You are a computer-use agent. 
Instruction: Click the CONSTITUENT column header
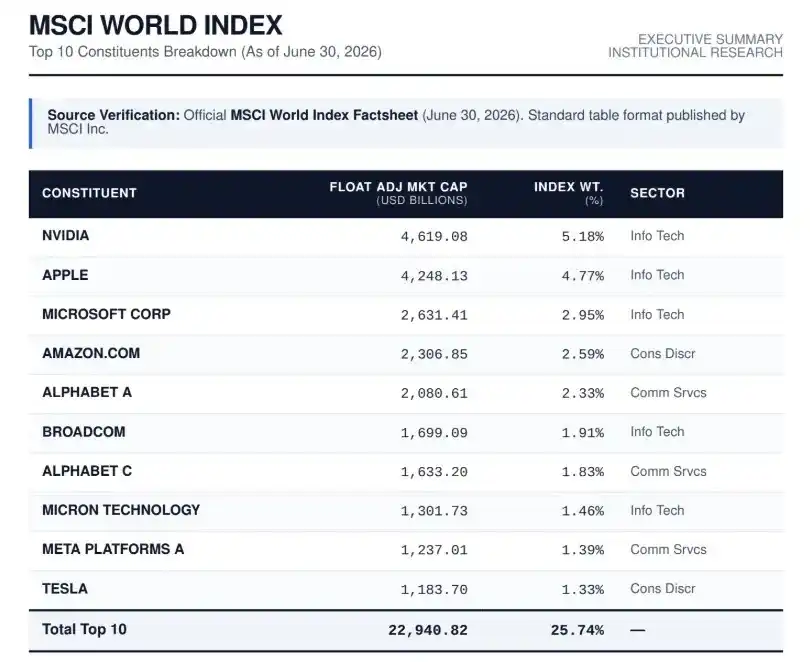89,193
